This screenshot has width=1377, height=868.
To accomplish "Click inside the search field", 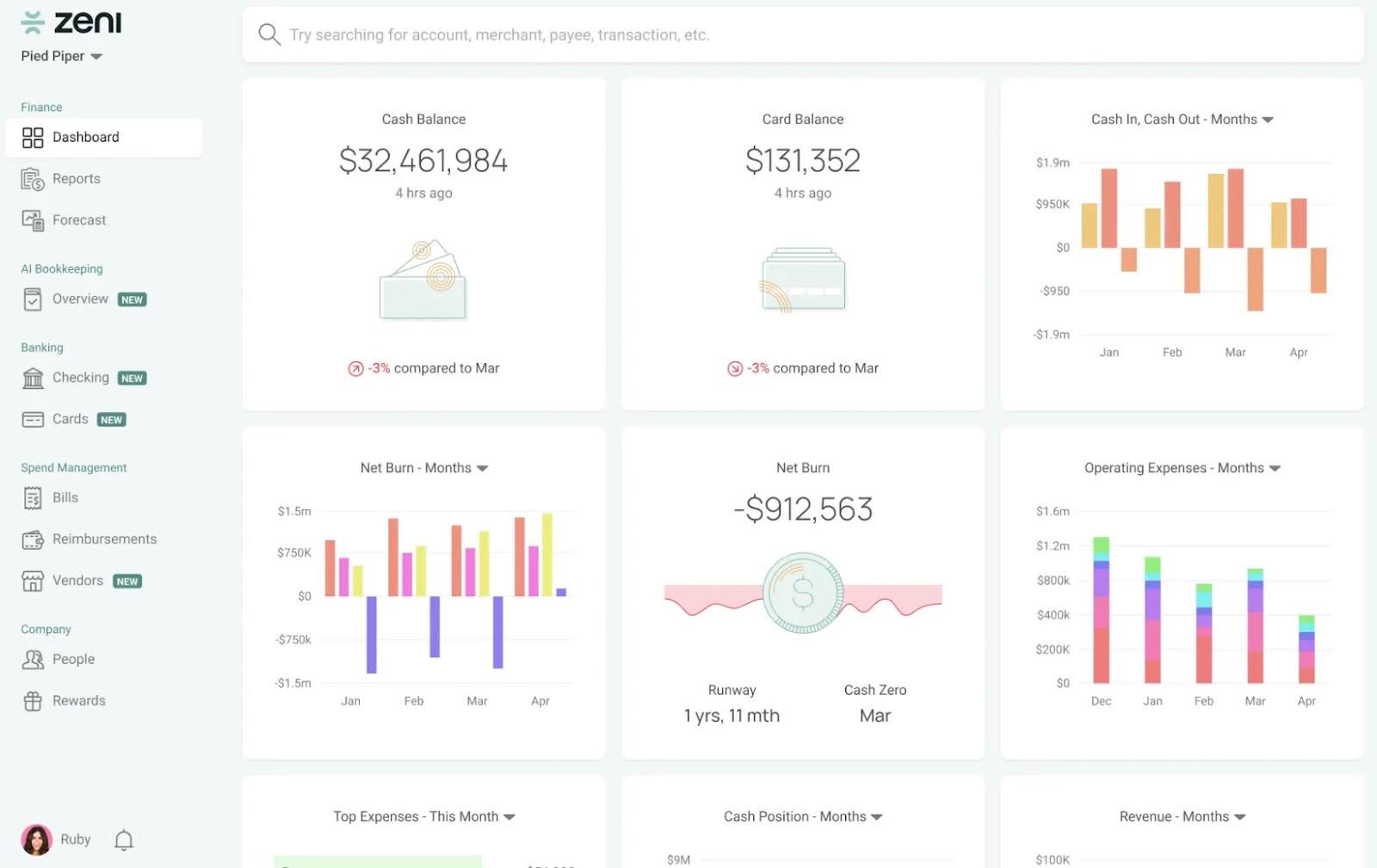I will point(602,34).
